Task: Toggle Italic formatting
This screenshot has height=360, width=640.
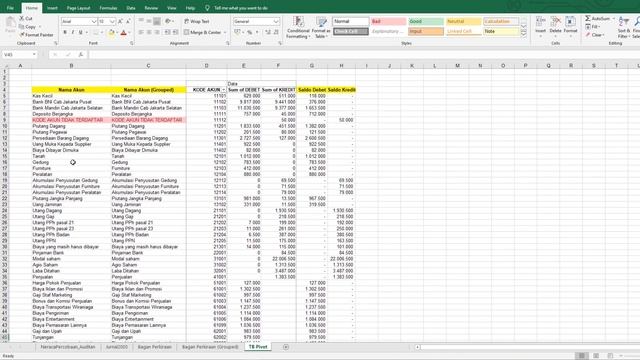Action: click(x=73, y=32)
